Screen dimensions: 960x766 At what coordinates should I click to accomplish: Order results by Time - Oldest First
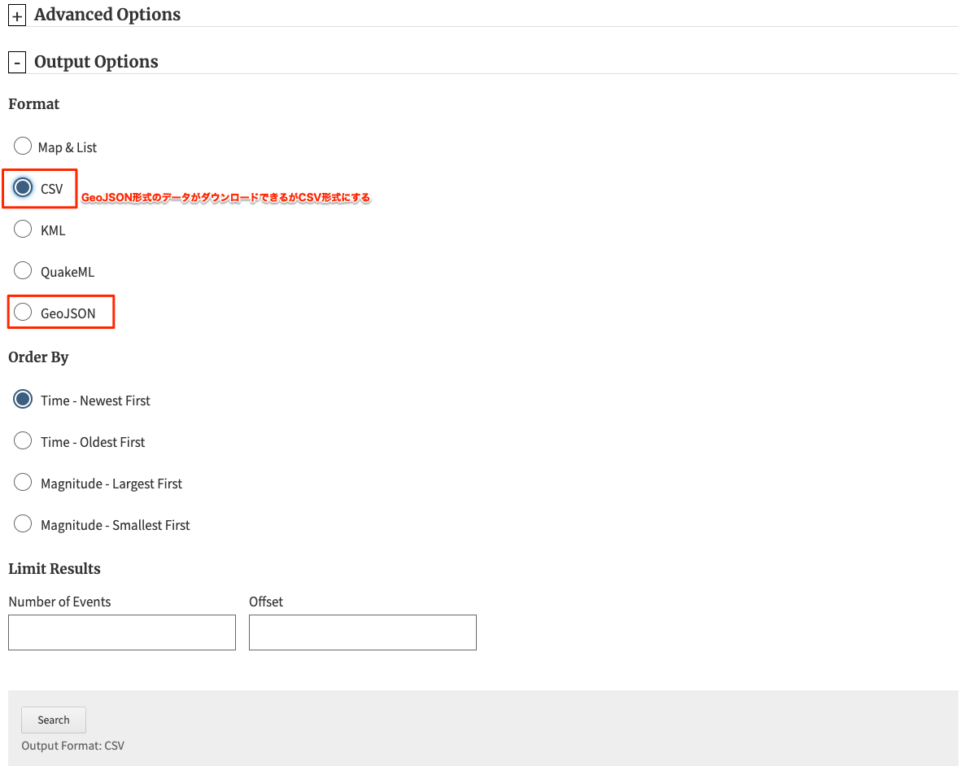(22, 441)
